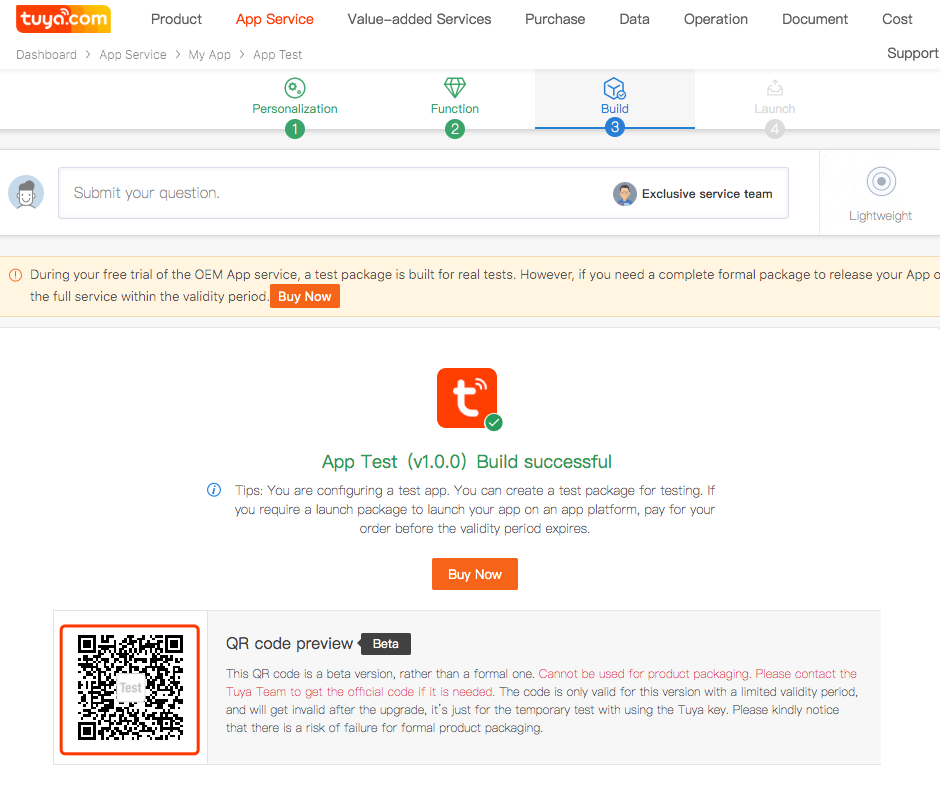Open the App Service menu
Image resolution: width=940 pixels, height=802 pixels.
click(275, 19)
